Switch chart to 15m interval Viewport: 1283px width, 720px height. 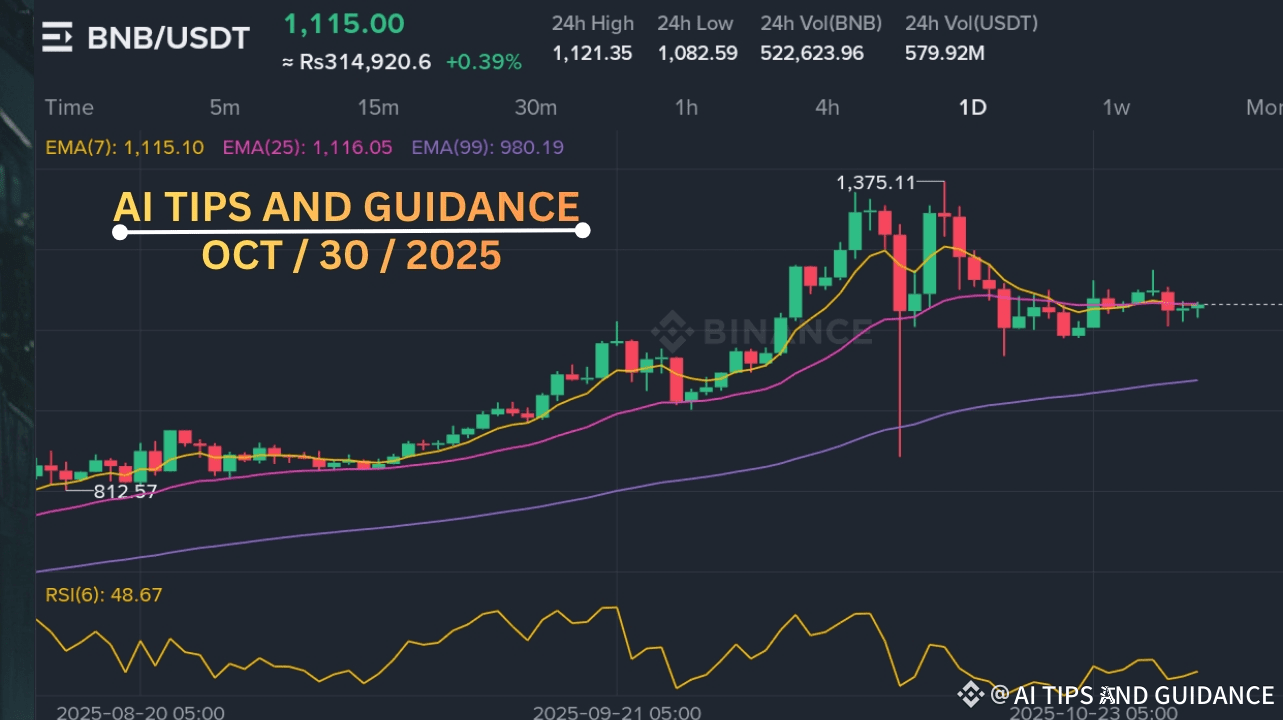coord(378,108)
